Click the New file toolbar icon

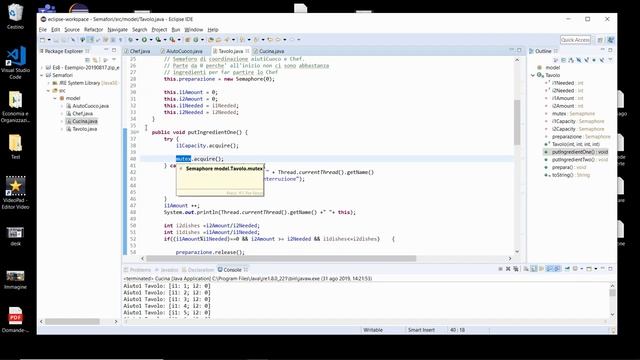42,40
